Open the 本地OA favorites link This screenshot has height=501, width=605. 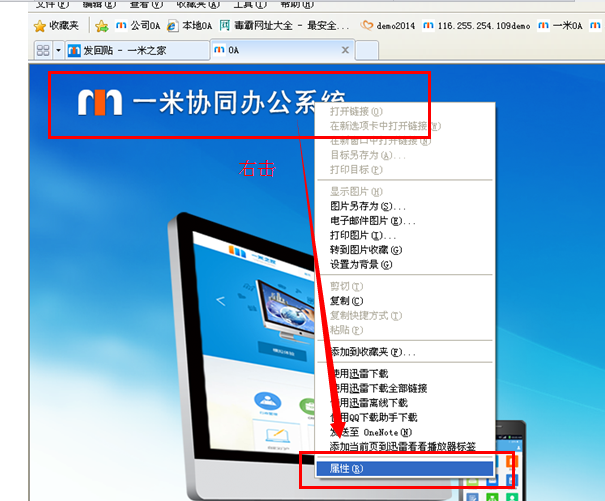[189, 26]
